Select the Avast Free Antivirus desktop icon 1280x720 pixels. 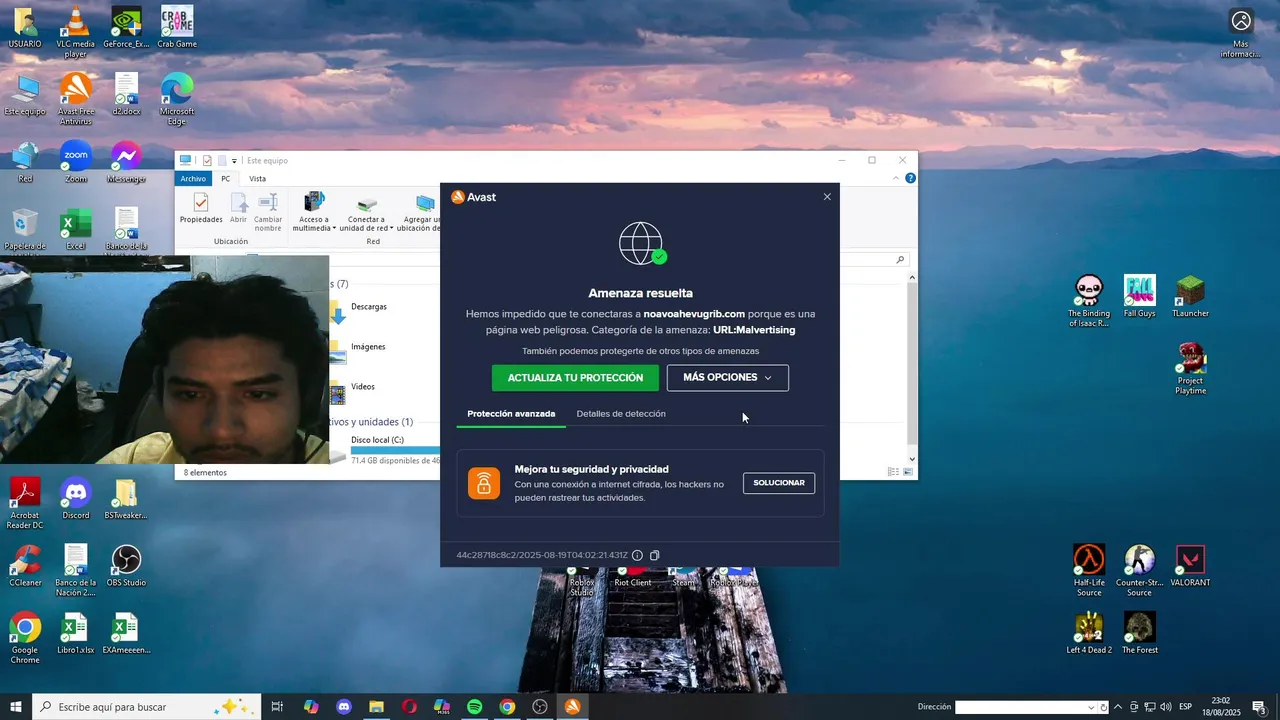point(75,99)
